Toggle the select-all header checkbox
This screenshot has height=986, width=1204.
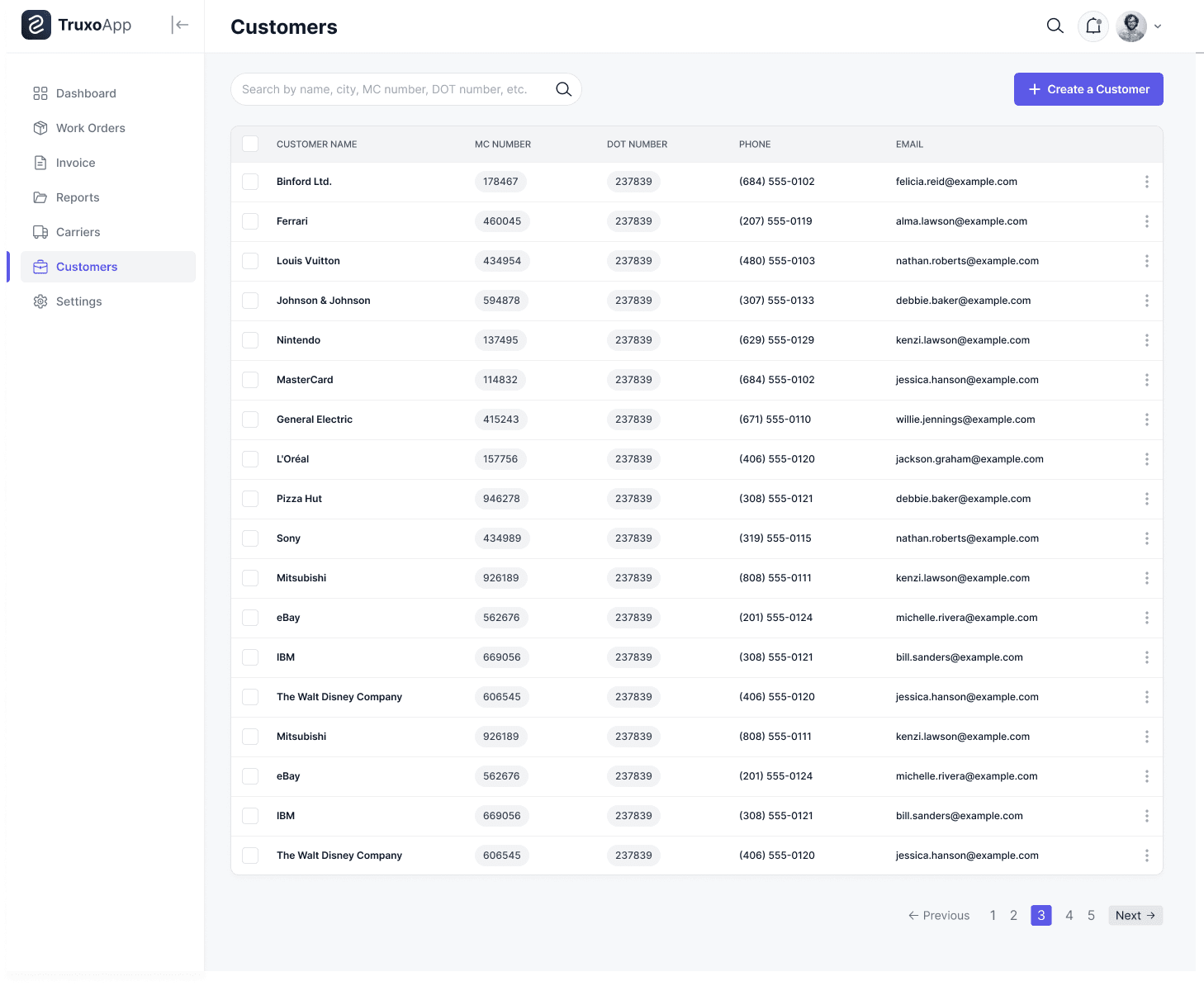[250, 144]
